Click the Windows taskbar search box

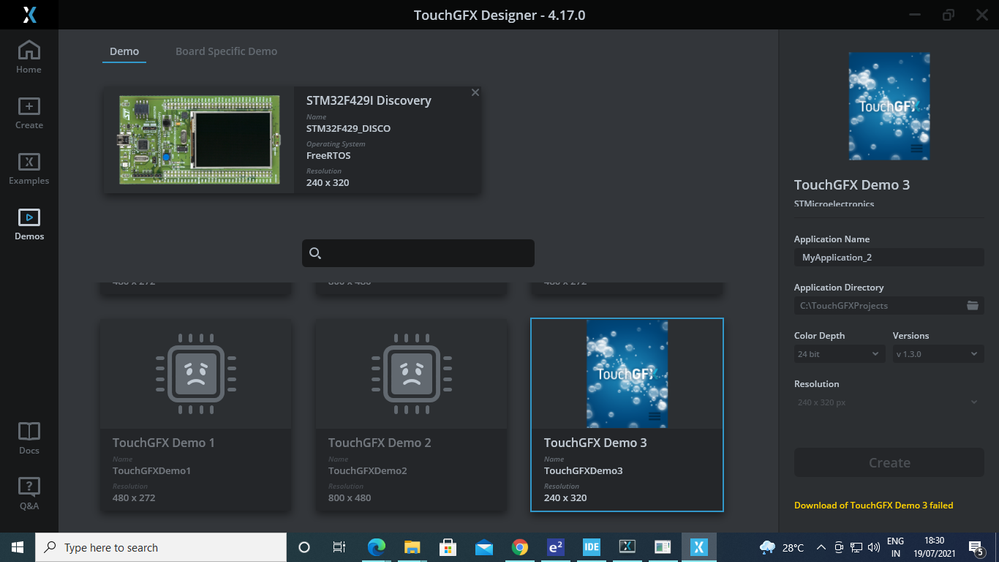click(x=161, y=547)
